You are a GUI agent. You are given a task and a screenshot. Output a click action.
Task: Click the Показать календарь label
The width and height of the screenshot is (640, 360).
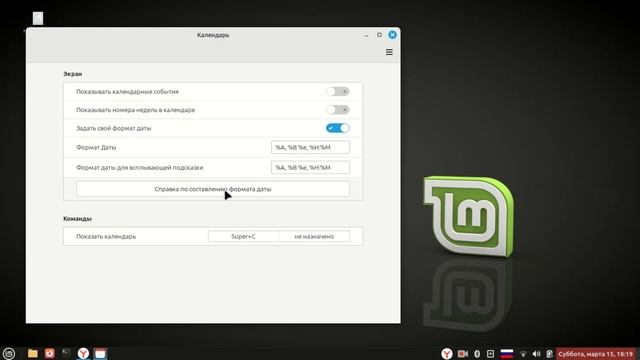point(106,236)
